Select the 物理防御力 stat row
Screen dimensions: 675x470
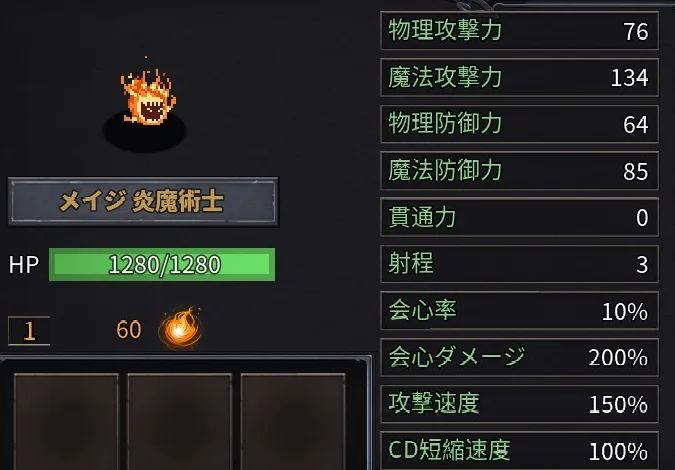[x=520, y=124]
